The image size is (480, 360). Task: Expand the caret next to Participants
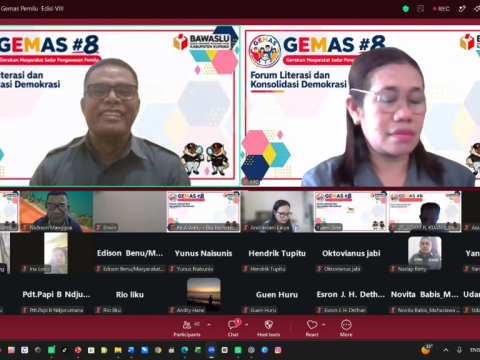(x=209, y=324)
